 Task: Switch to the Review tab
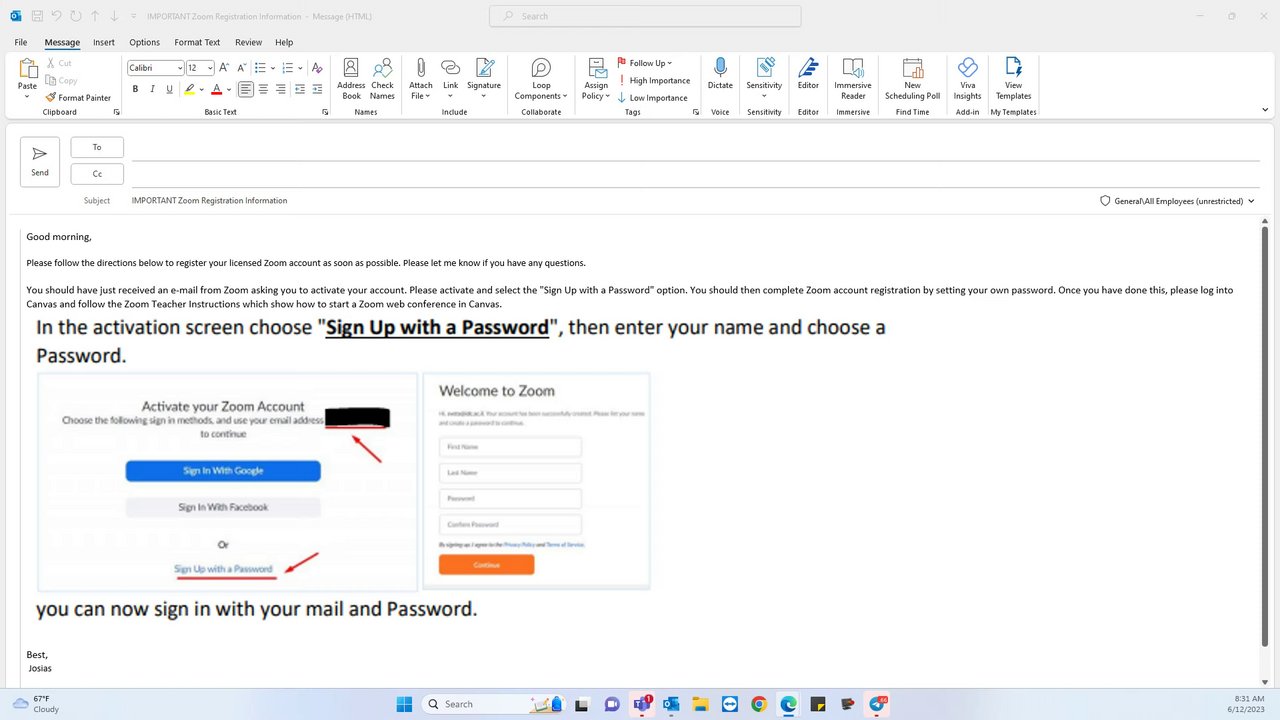248,43
